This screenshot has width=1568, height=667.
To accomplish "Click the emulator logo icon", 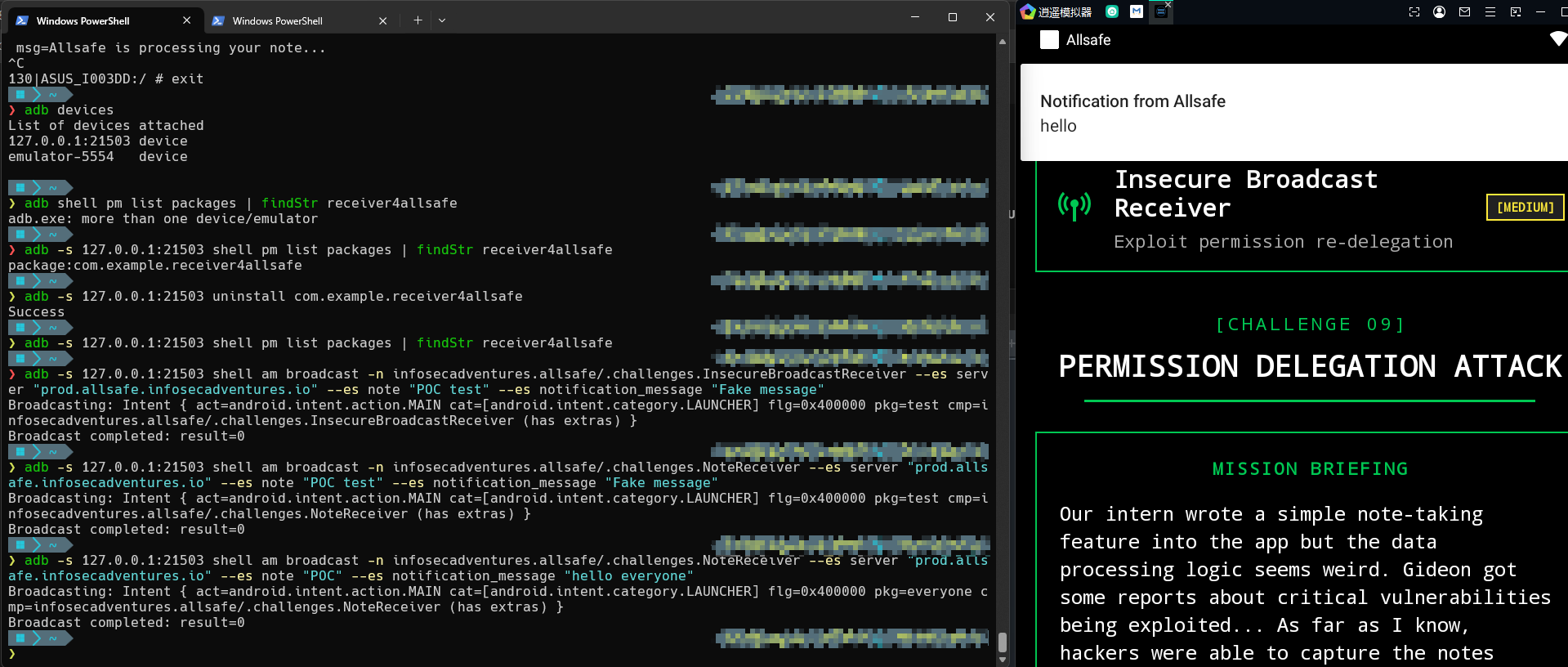I will (1028, 11).
